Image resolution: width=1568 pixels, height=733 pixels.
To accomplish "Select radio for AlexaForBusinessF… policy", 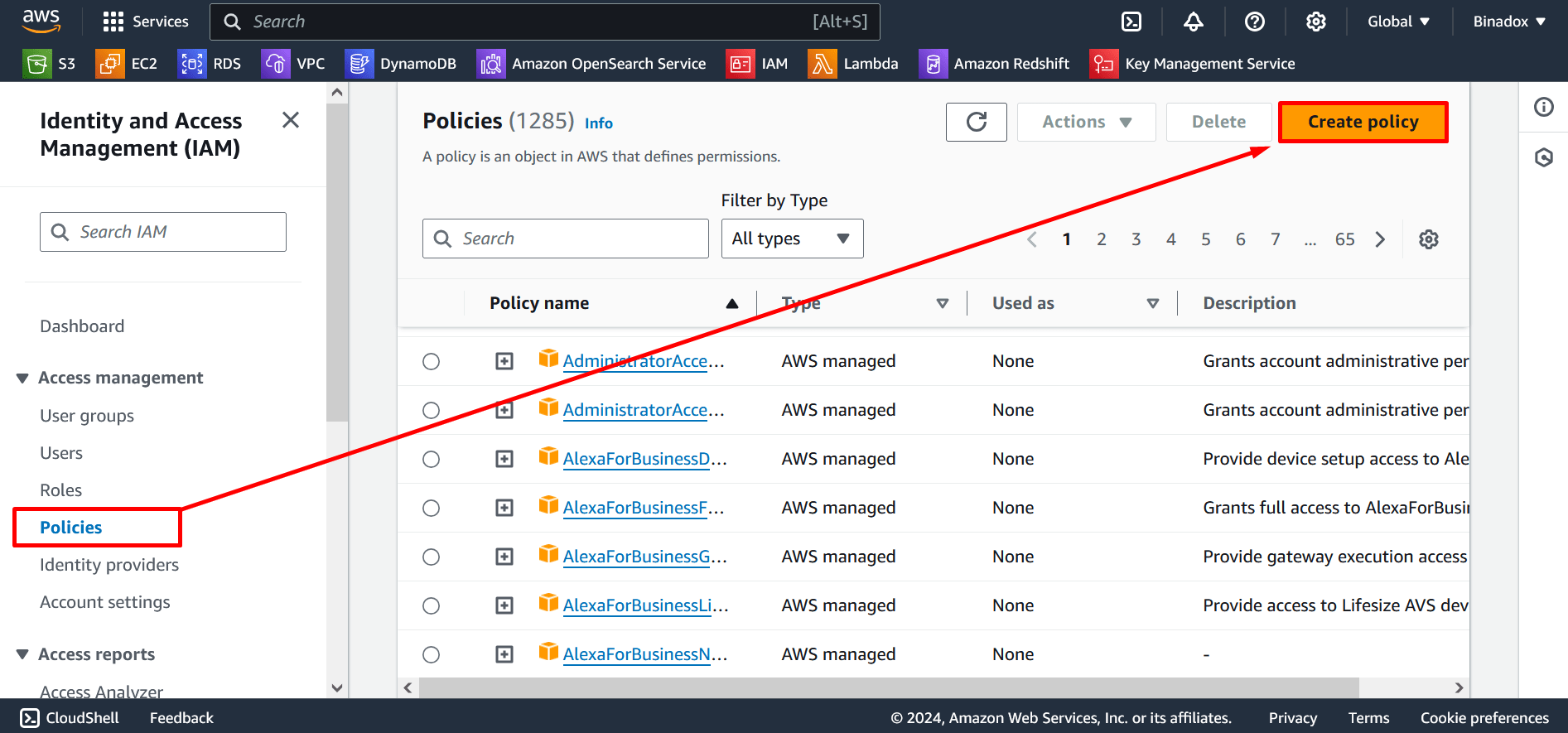I will (x=431, y=508).
